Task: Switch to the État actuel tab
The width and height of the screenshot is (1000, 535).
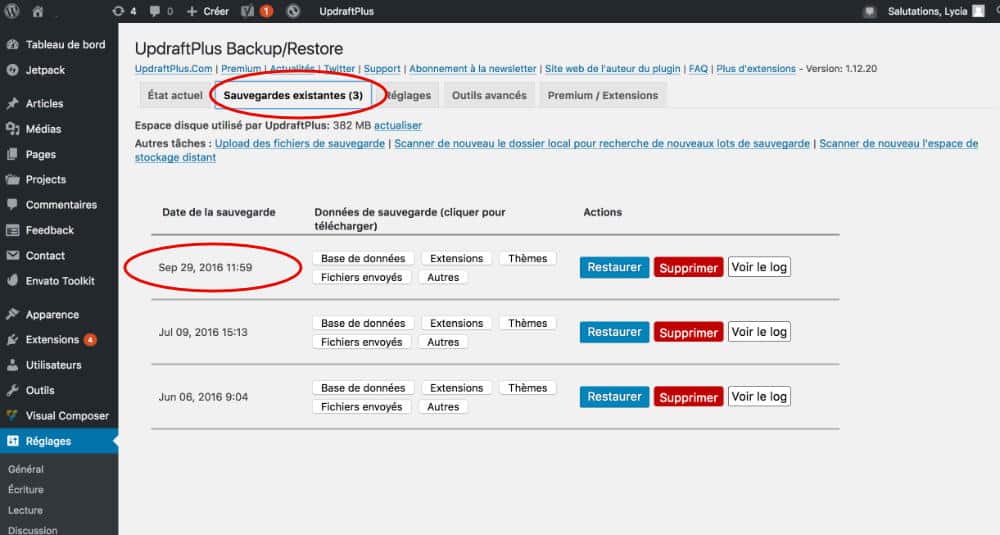Action: pos(175,95)
